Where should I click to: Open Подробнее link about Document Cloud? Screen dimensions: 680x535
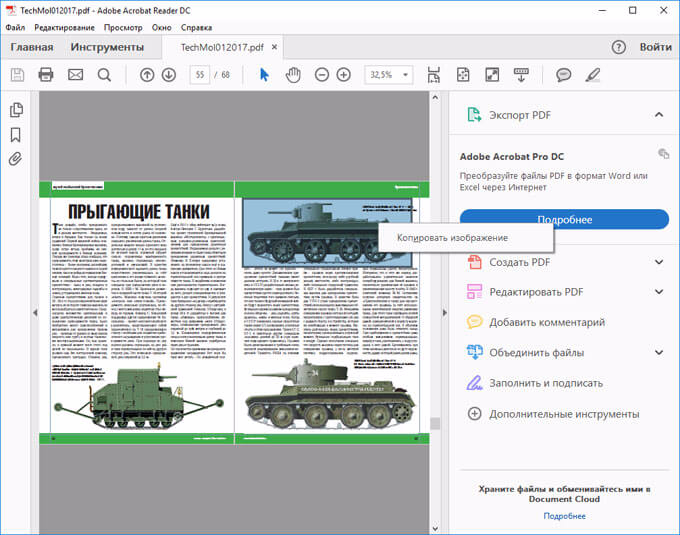coord(564,516)
